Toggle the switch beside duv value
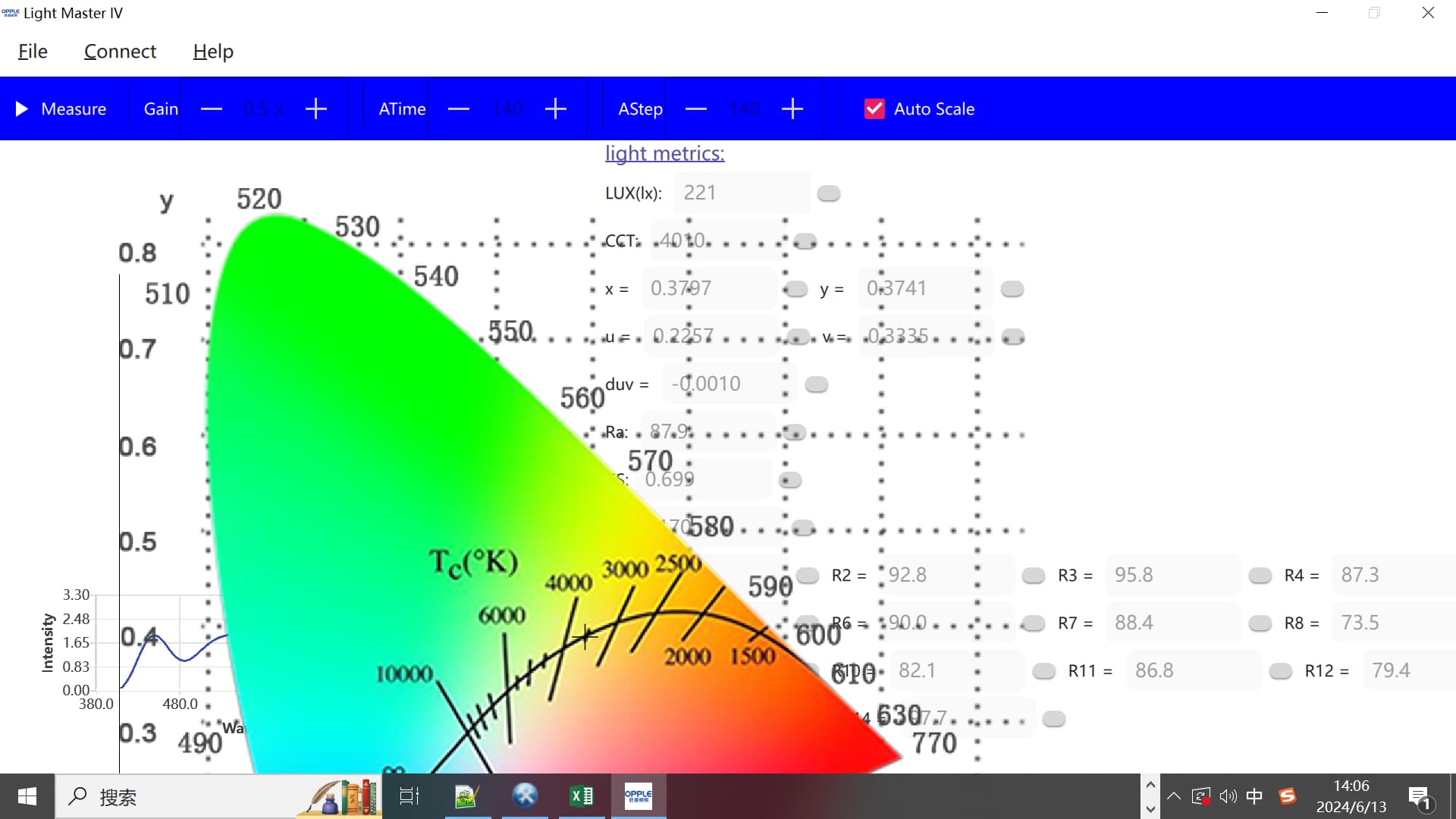This screenshot has width=1456, height=819. (817, 384)
